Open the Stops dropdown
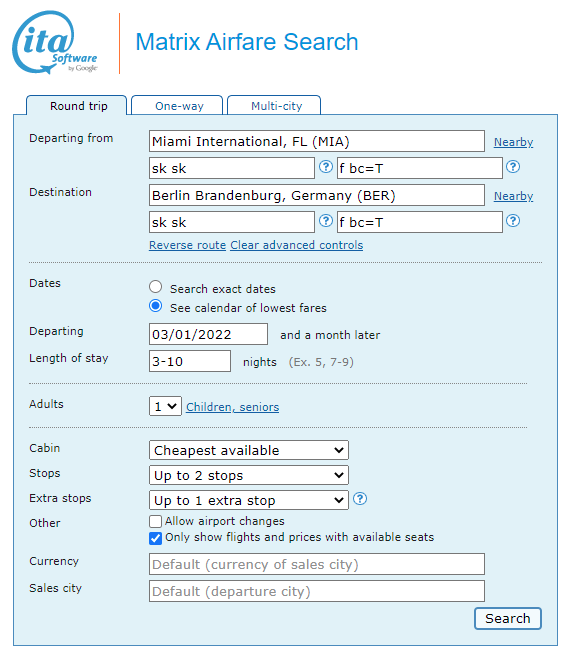The image size is (568, 661). point(249,476)
